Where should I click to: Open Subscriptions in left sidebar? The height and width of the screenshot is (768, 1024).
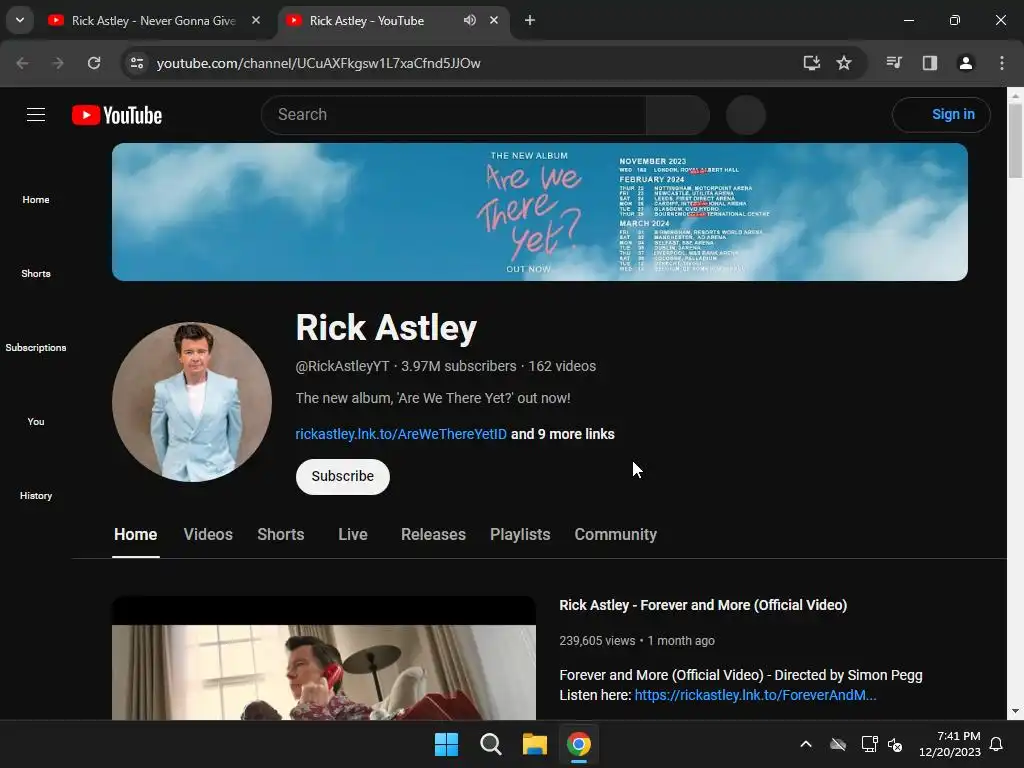pyautogui.click(x=36, y=347)
